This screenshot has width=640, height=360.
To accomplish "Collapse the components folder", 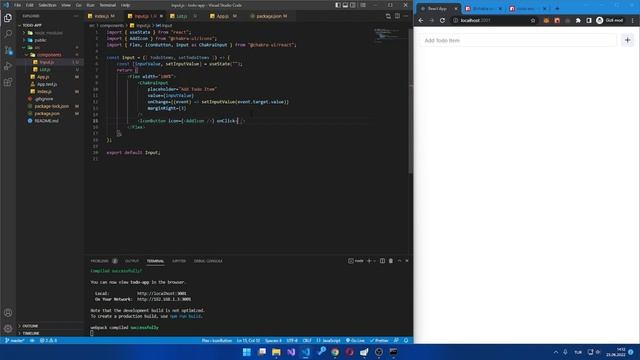I will pos(49,55).
